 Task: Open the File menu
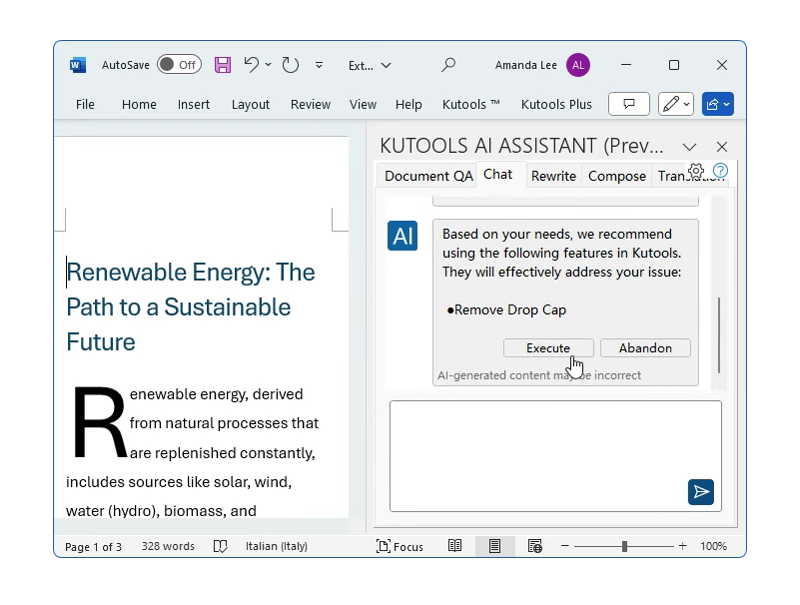(x=85, y=104)
